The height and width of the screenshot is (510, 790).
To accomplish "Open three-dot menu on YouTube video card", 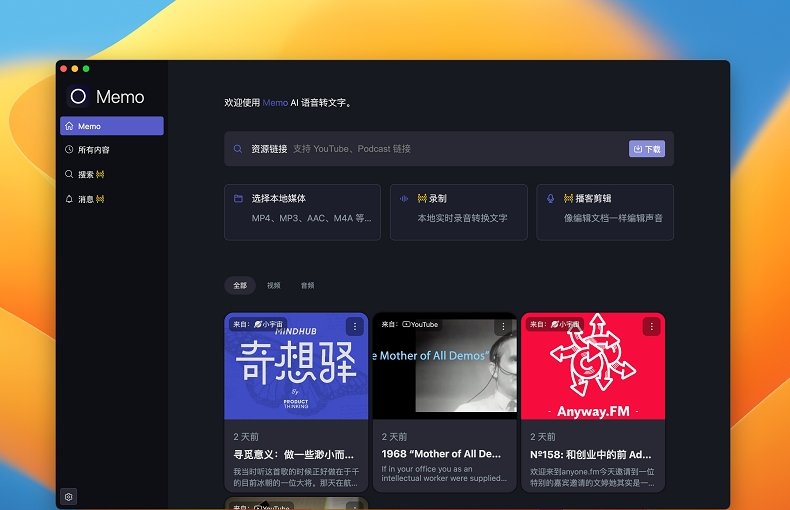I will click(503, 327).
